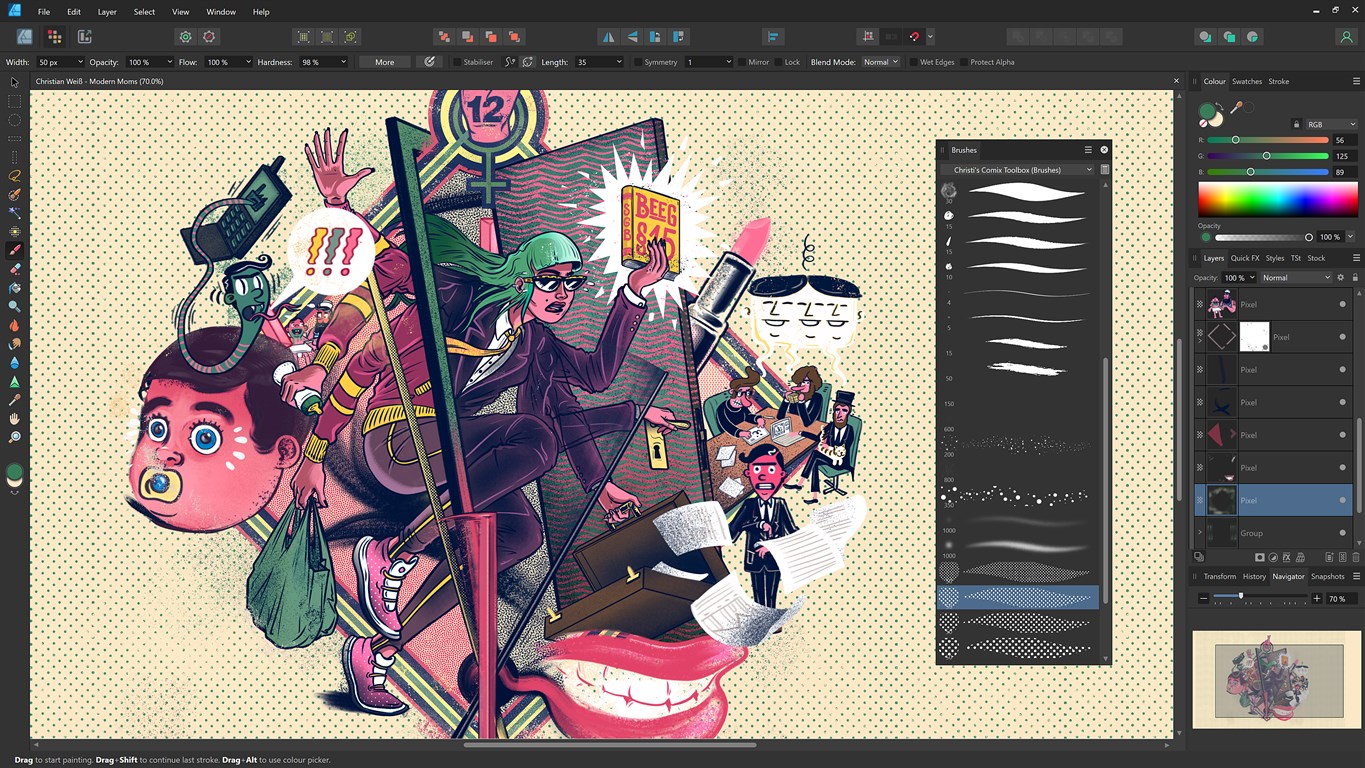Choose the Erase Brush tool
Viewport: 1365px width, 768px height.
pyautogui.click(x=14, y=269)
